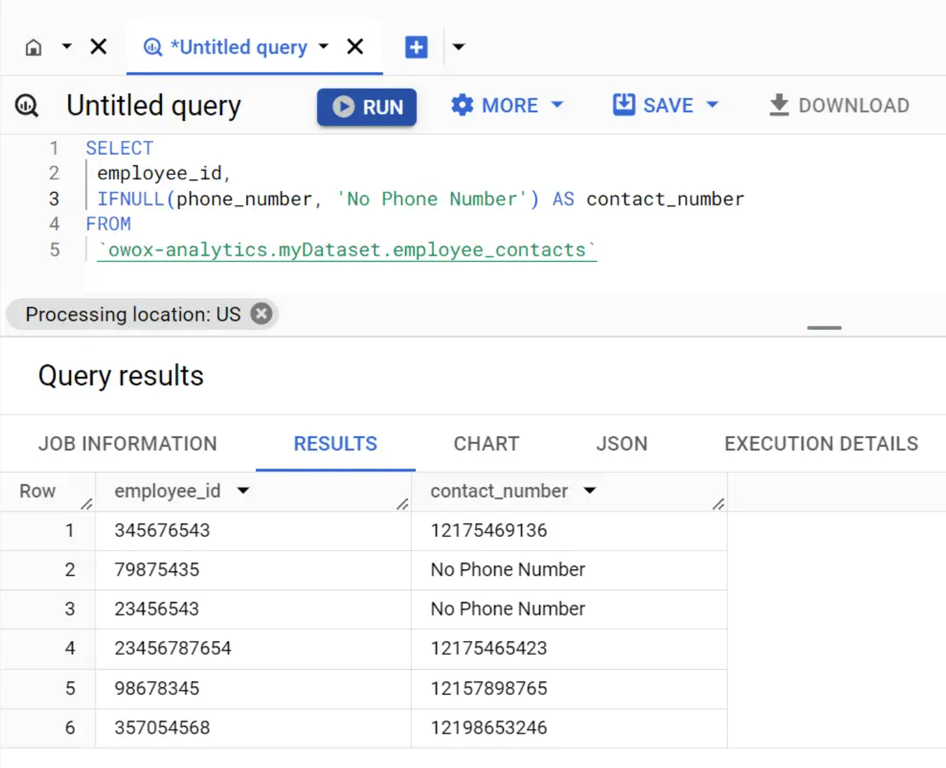Image resolution: width=946 pixels, height=768 pixels.
Task: Click the 'No Phone Number' string literal
Action: 432,199
